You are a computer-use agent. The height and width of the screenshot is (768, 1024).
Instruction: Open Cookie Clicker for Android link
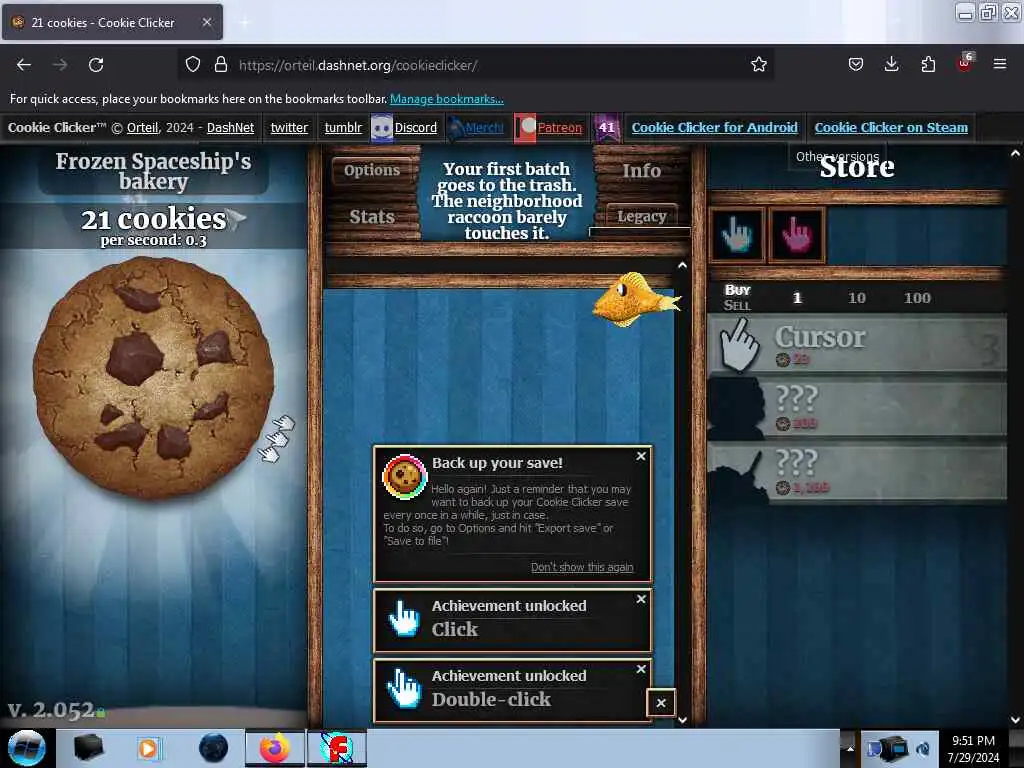[714, 127]
